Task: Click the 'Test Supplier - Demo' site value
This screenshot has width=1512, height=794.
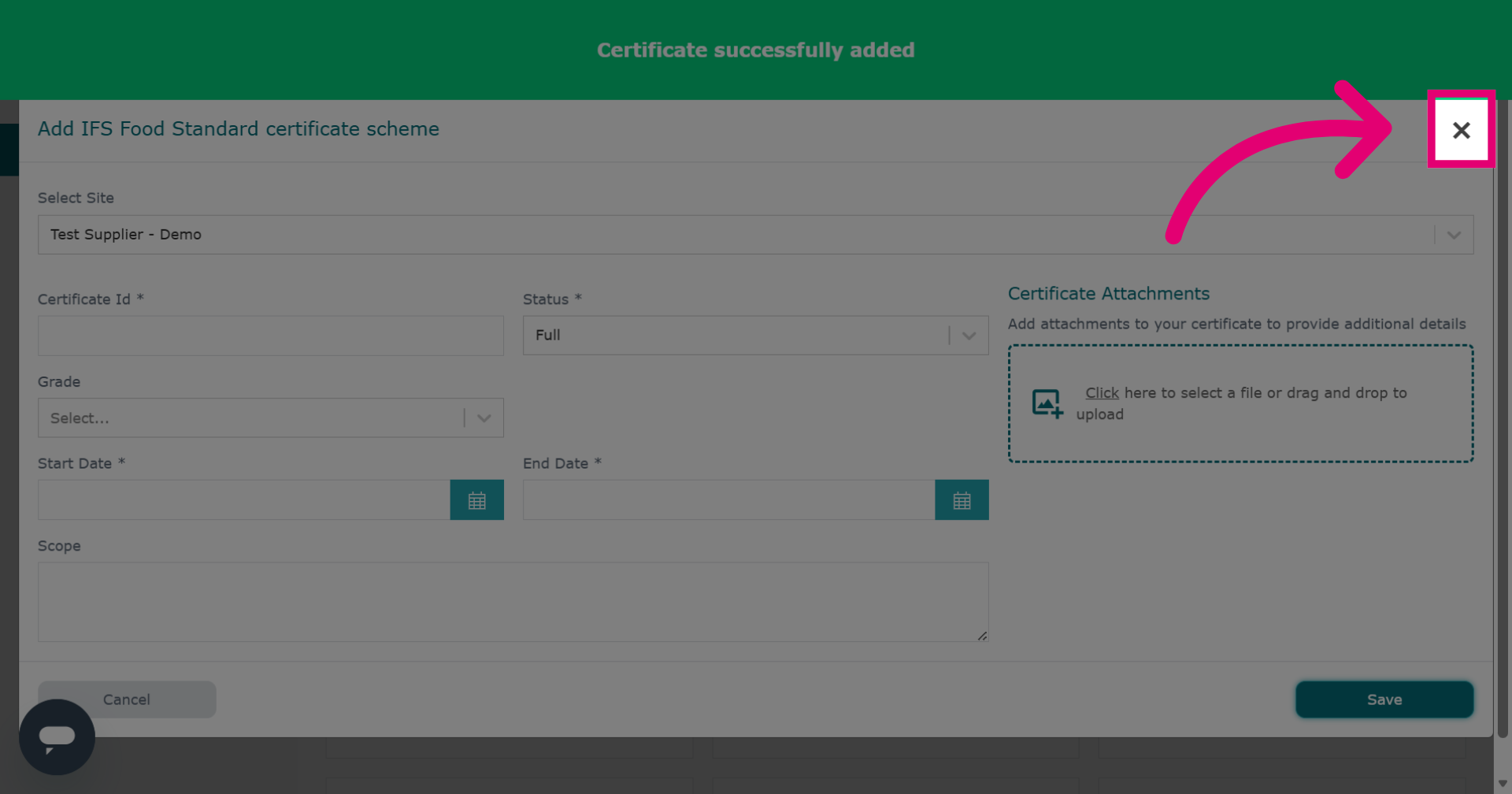Action: pos(126,235)
